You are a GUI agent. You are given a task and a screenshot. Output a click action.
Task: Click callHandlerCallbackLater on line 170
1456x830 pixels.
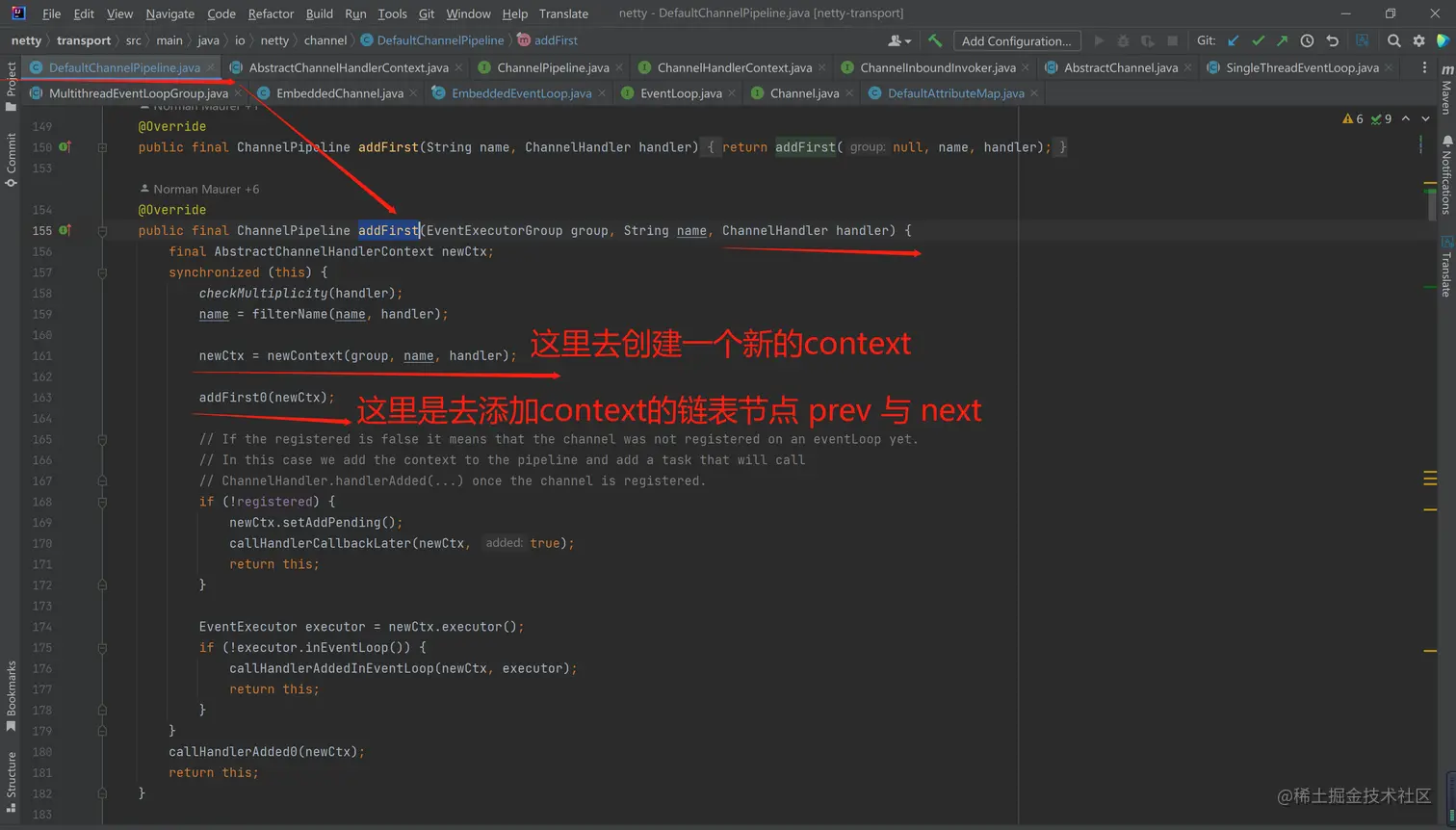click(x=321, y=544)
